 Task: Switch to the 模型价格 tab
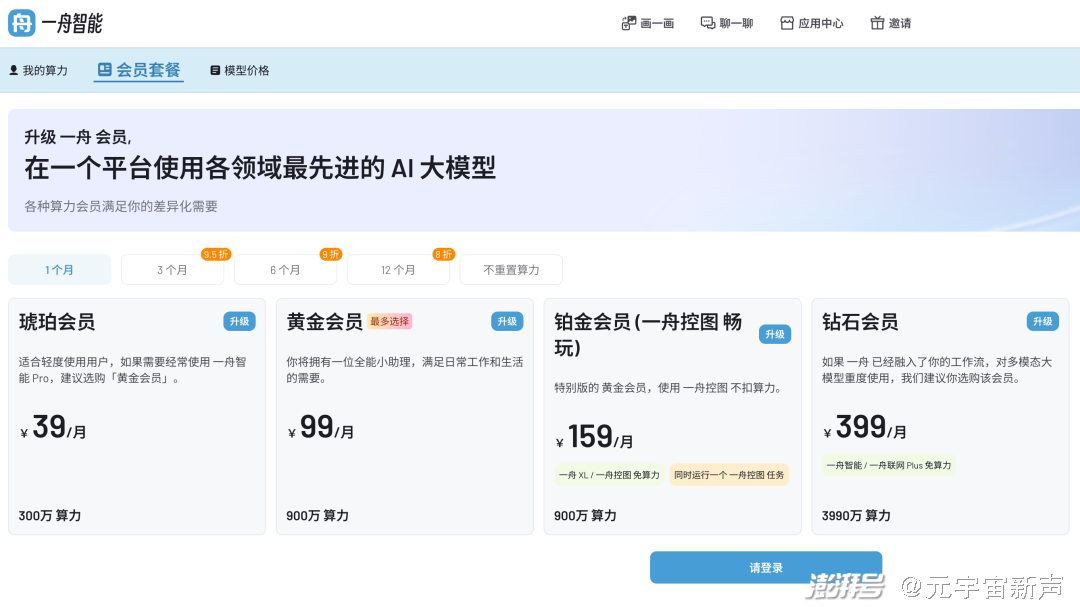(x=239, y=70)
